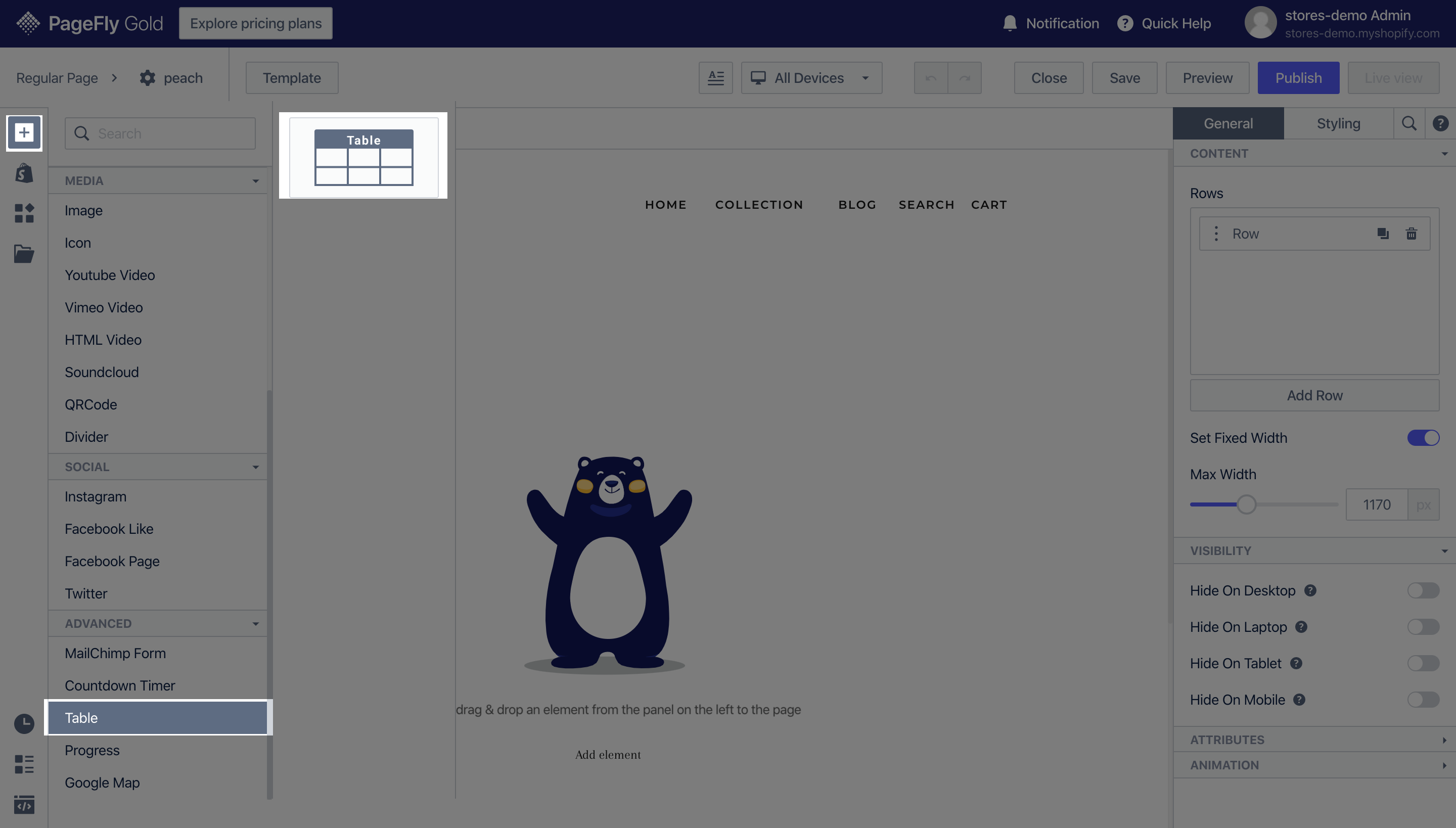Viewport: 1456px width, 828px height.
Task: Open the All Devices dropdown
Action: coord(811,78)
